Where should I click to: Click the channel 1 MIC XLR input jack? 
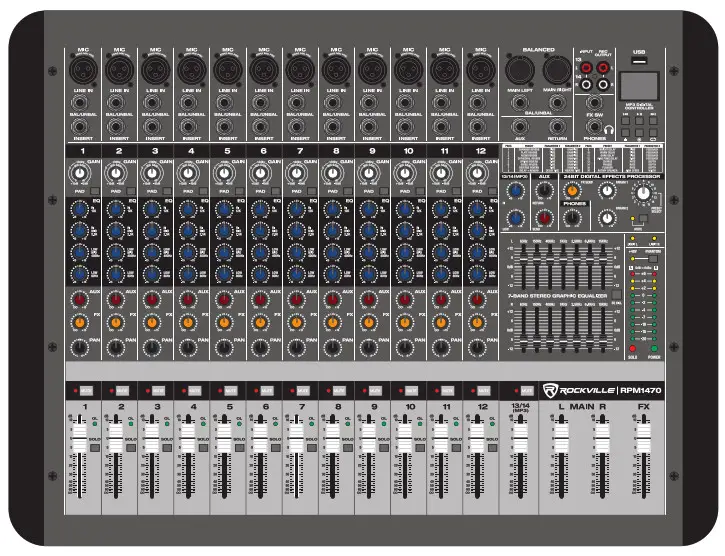click(83, 70)
